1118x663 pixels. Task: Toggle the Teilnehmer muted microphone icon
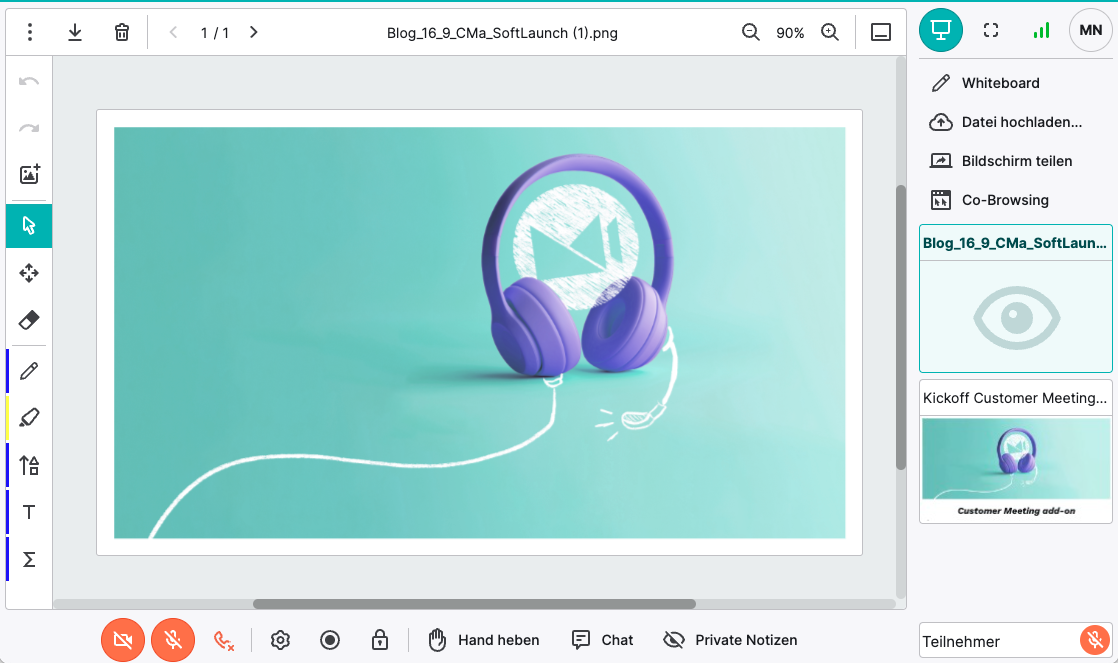click(x=1094, y=640)
